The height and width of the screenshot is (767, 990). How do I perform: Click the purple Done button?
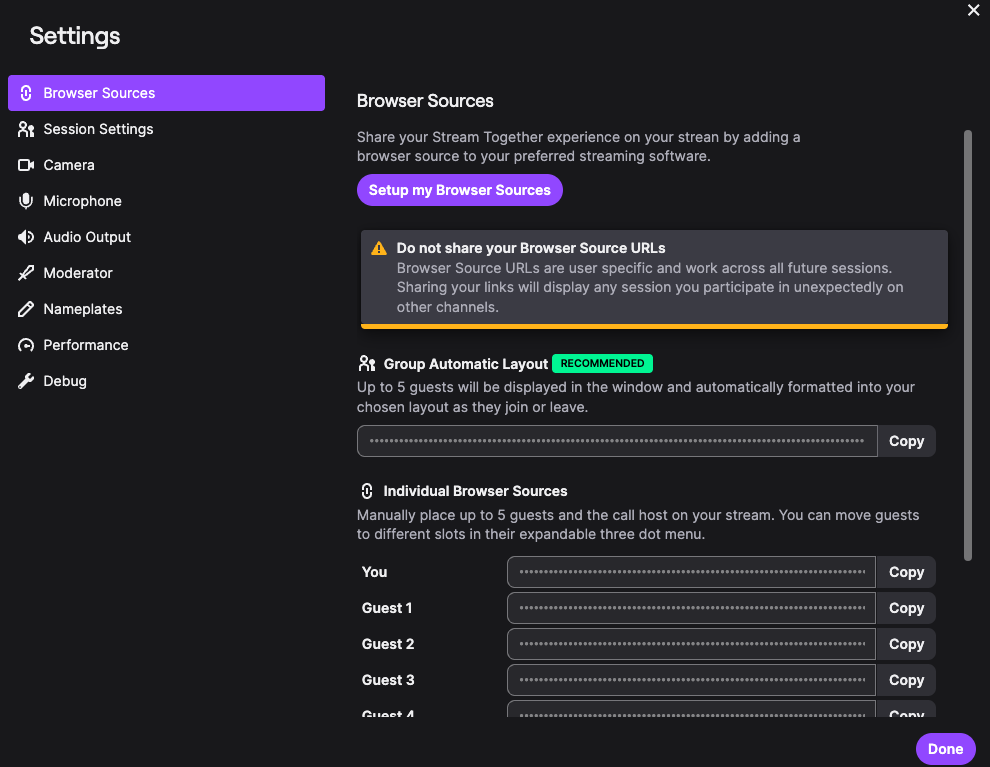(945, 748)
